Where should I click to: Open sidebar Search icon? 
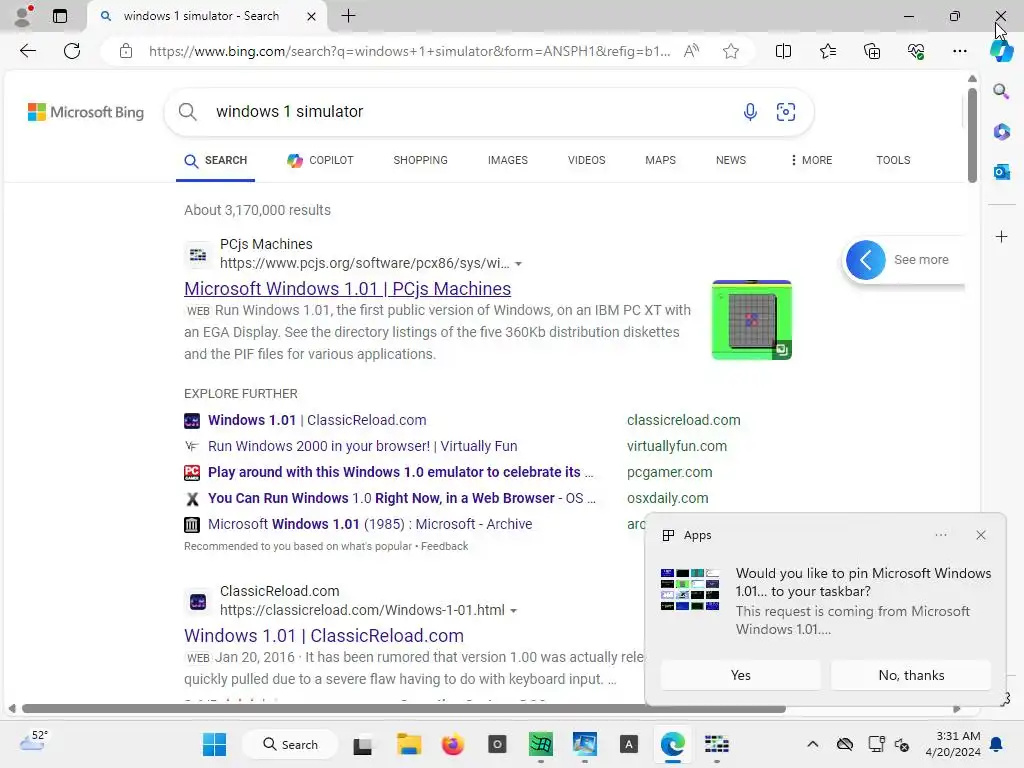pos(1001,91)
